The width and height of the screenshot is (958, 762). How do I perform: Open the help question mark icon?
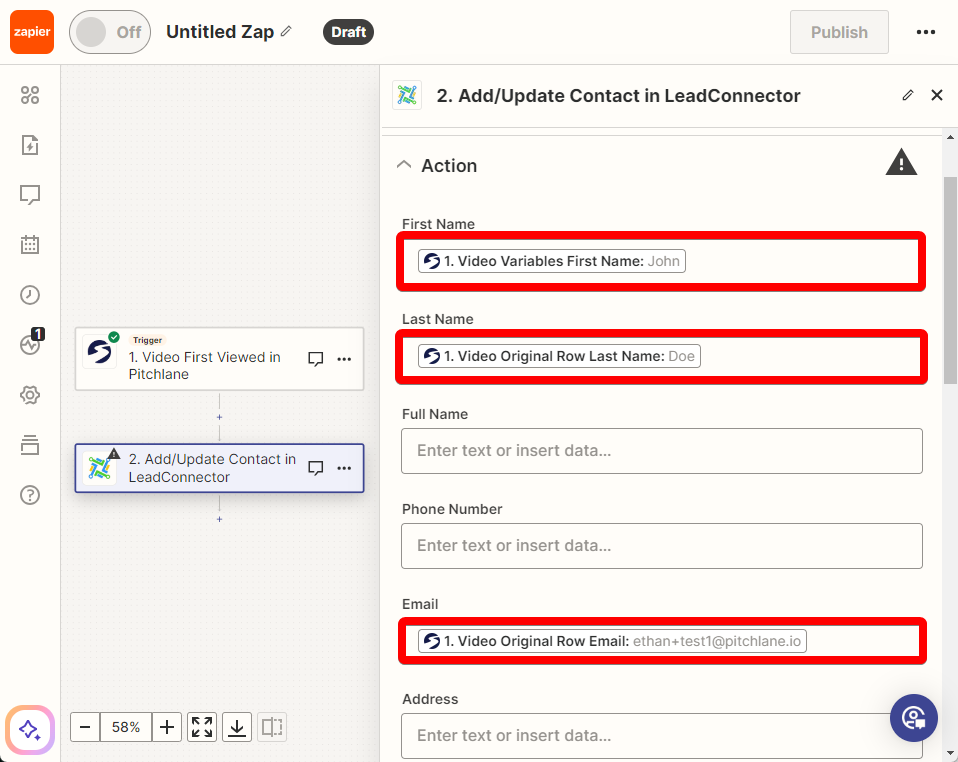[x=30, y=495]
